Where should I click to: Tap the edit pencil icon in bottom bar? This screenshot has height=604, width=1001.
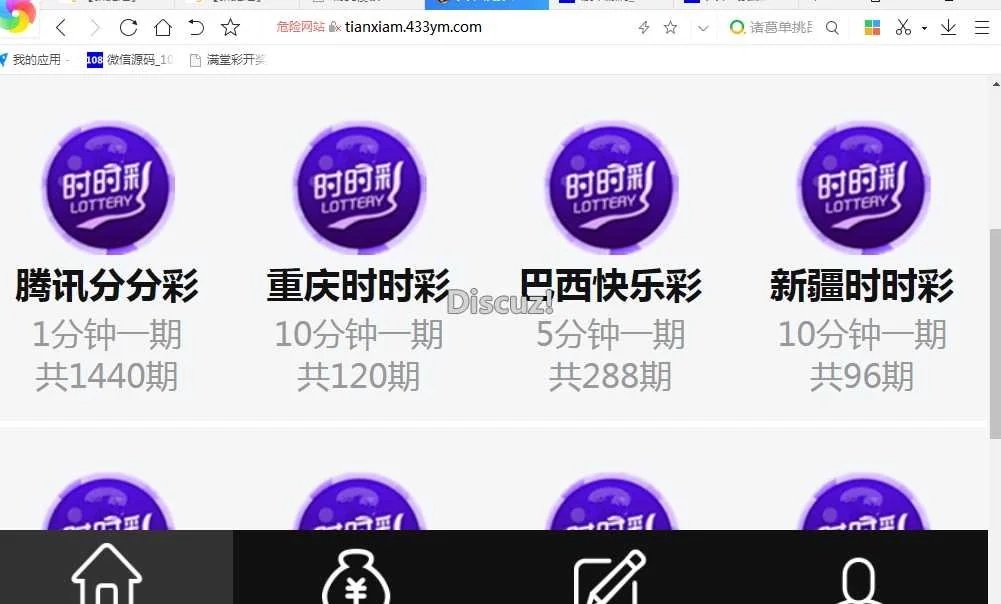click(608, 576)
